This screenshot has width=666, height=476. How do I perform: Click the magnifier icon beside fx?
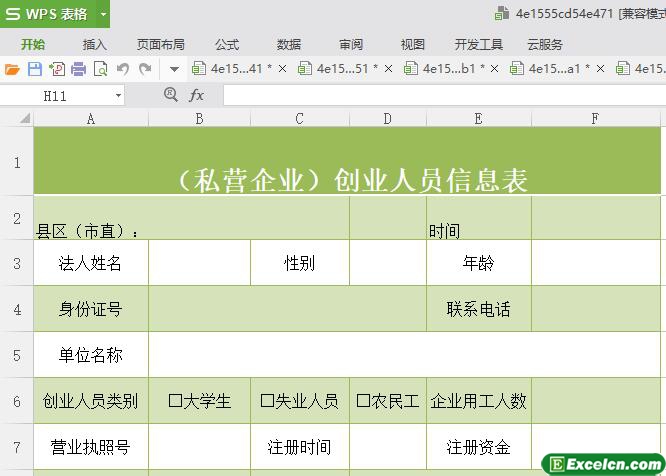pos(171,95)
